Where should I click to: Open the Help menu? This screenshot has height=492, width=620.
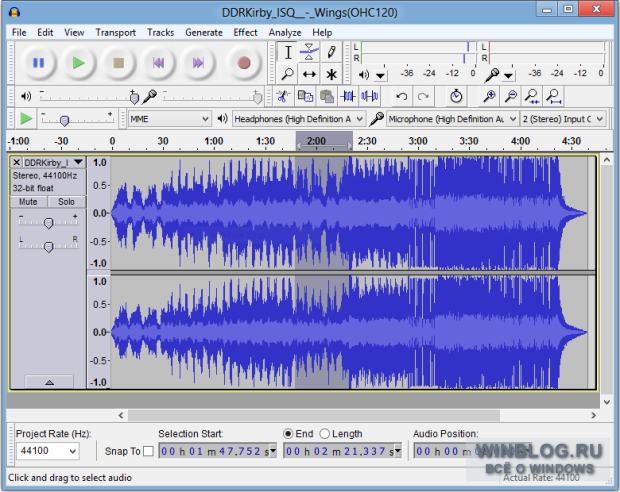coord(322,32)
